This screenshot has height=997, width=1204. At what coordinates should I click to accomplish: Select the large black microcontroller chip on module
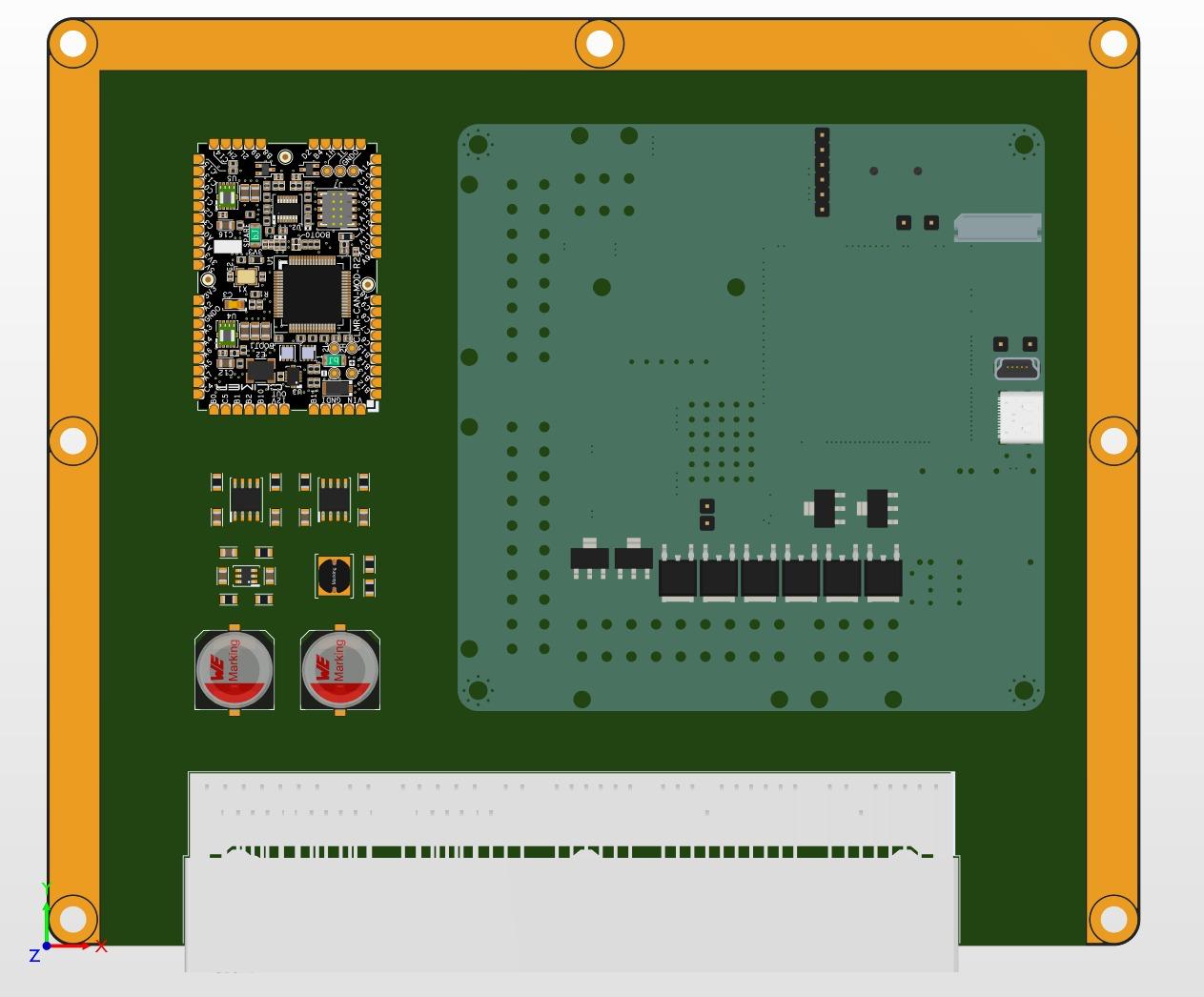[311, 294]
